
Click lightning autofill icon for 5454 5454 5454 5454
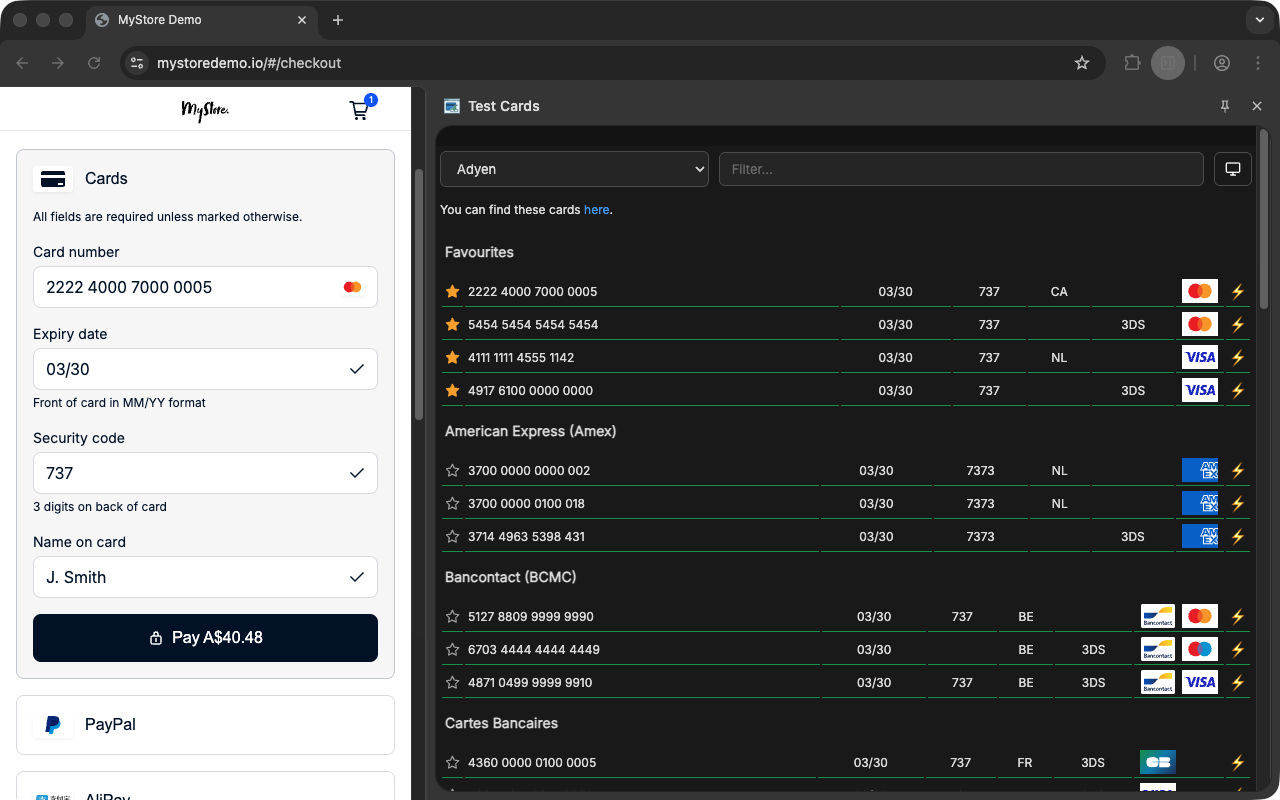[1237, 324]
